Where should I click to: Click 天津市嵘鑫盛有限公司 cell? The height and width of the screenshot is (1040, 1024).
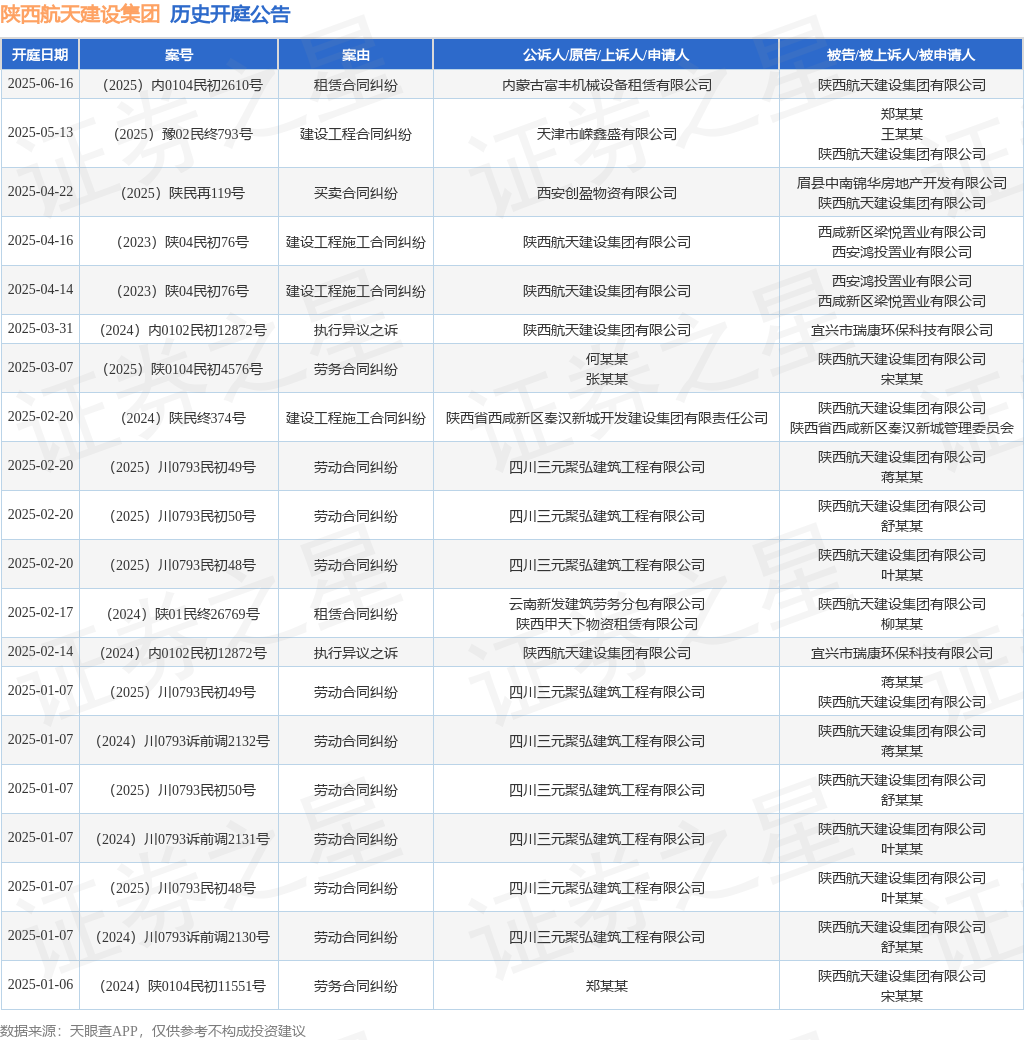(607, 134)
